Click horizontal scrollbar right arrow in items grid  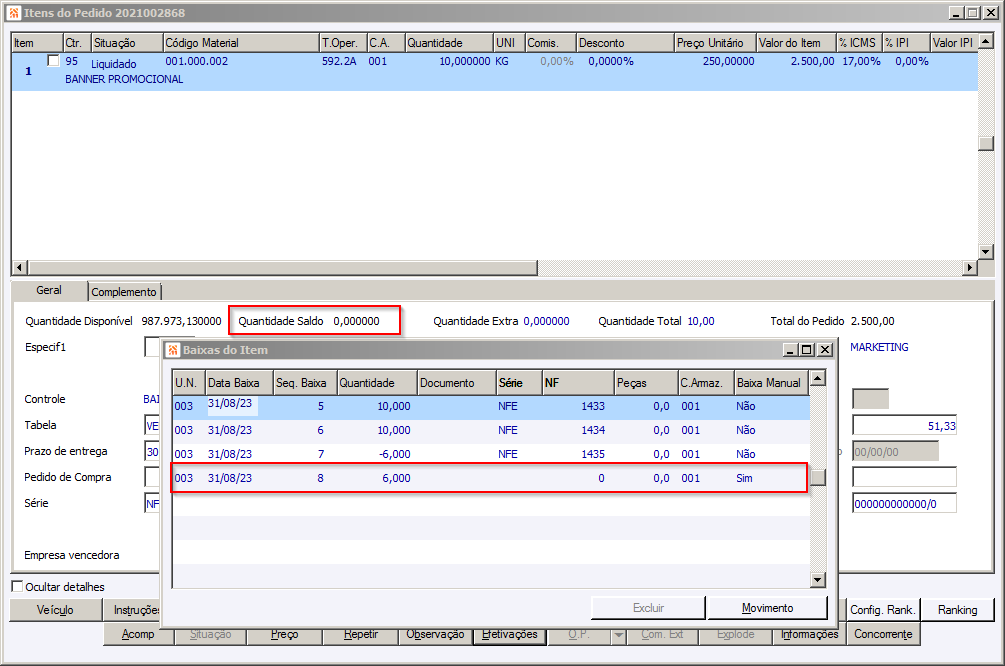tap(970, 267)
